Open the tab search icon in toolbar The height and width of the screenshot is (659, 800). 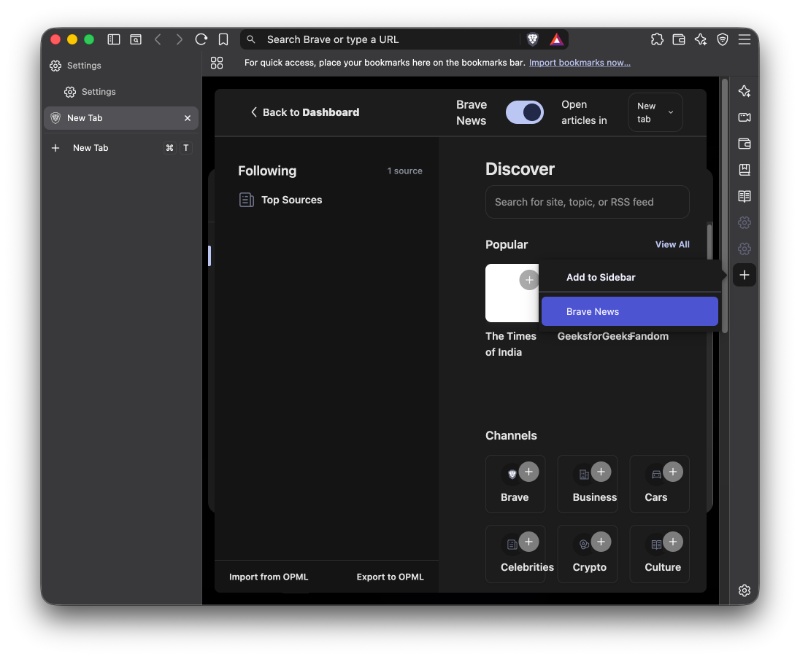136,39
